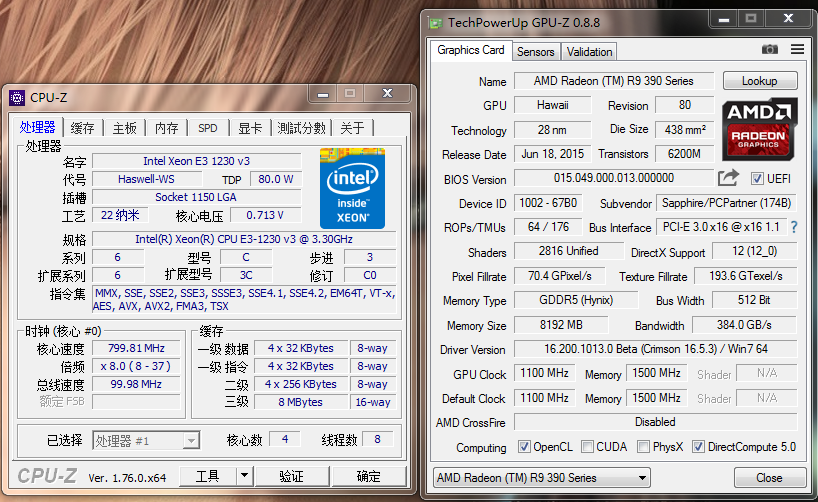Click the CPU-Z title bar app icon
The width and height of the screenshot is (818, 502).
coord(17,98)
